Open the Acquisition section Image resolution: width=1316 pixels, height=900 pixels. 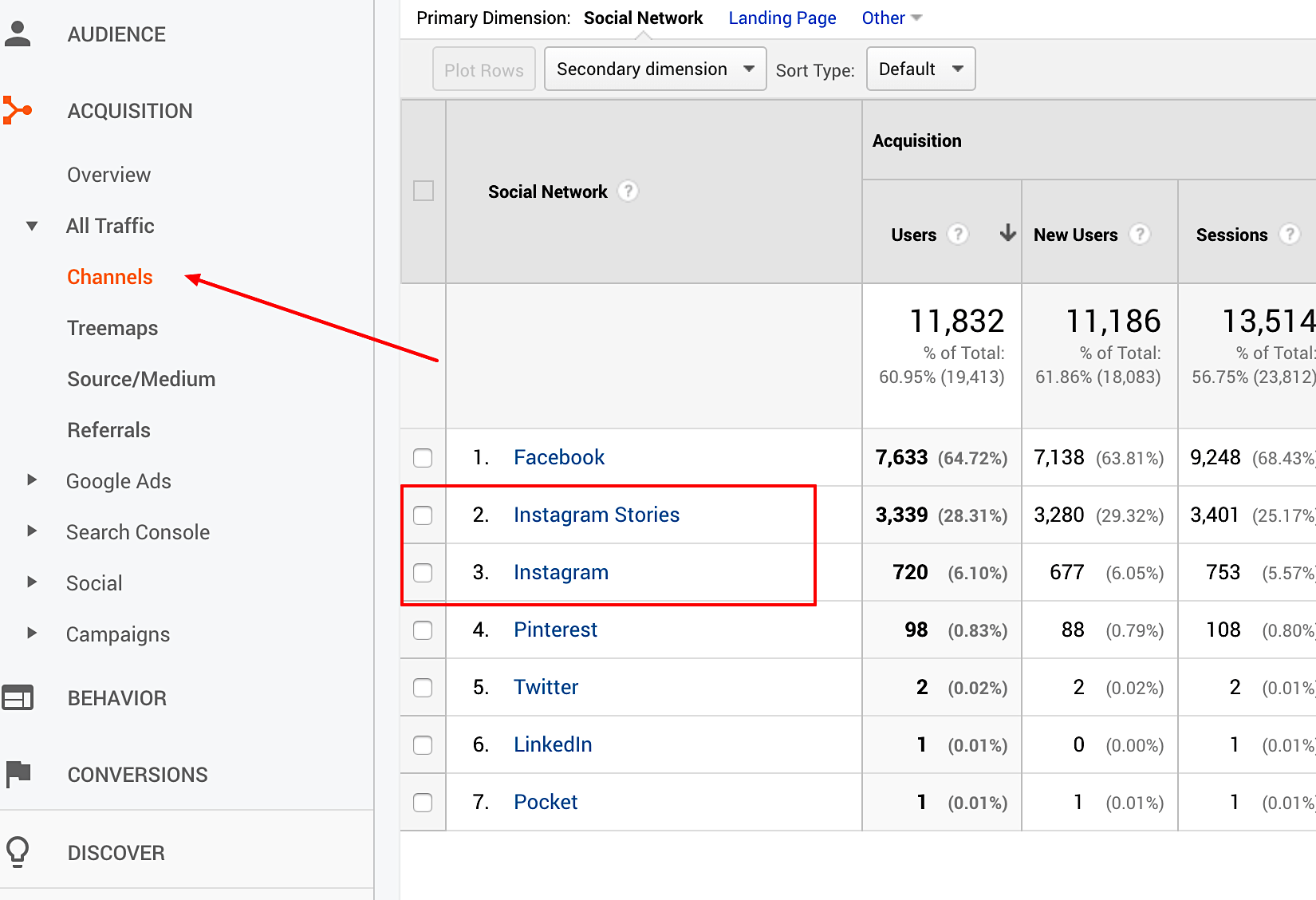tap(130, 111)
